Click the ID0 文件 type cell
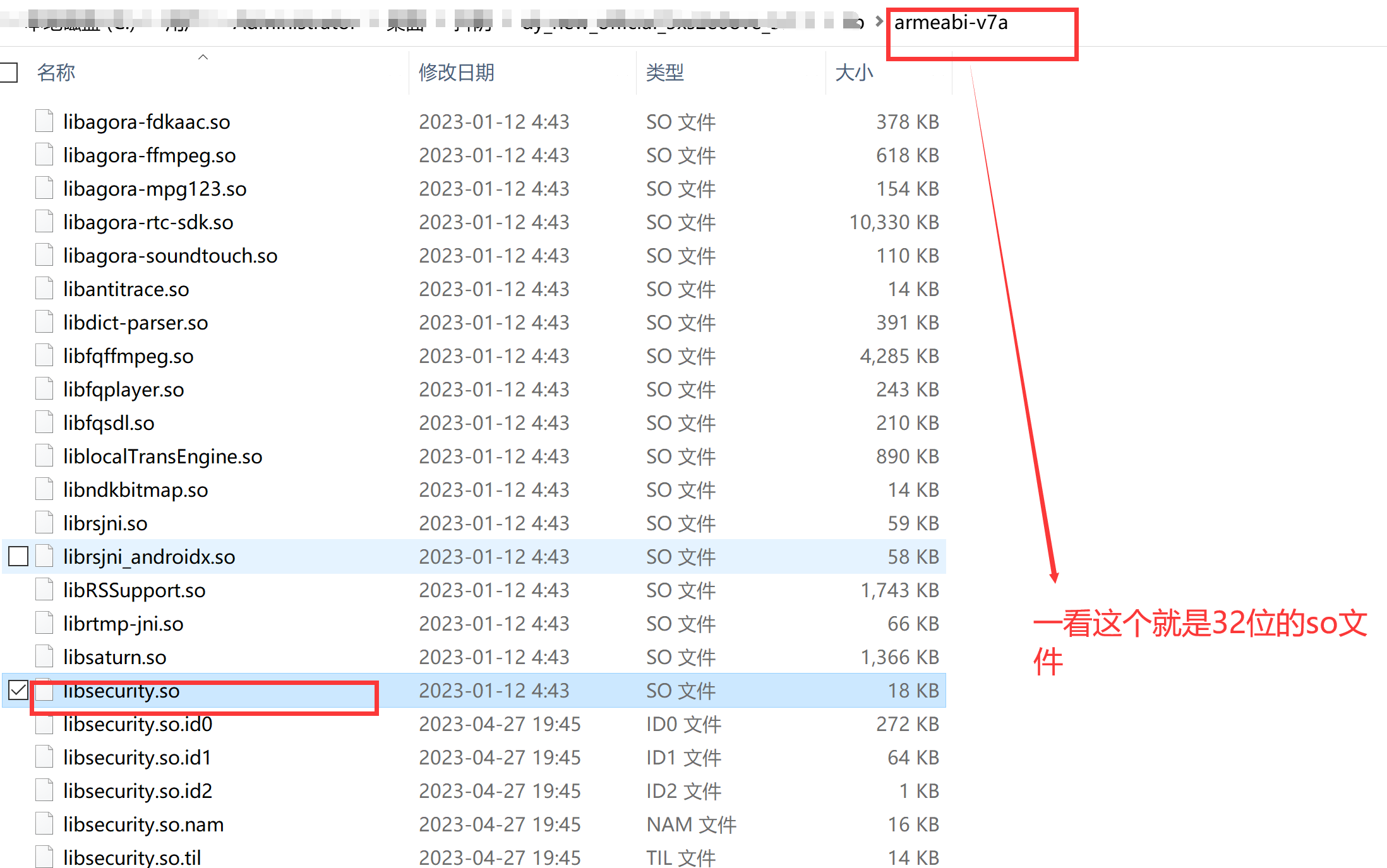Screen dimensions: 1387x868 (x=683, y=723)
